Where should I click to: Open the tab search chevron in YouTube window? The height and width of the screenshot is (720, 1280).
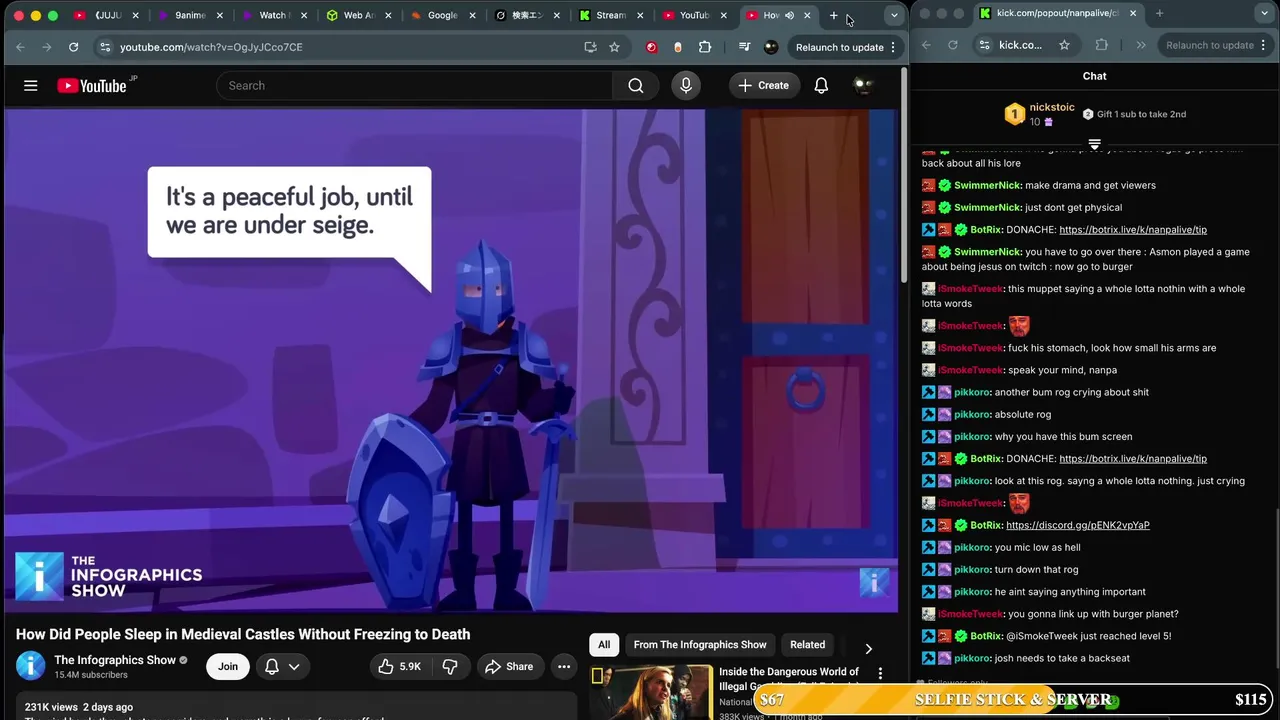point(894,15)
